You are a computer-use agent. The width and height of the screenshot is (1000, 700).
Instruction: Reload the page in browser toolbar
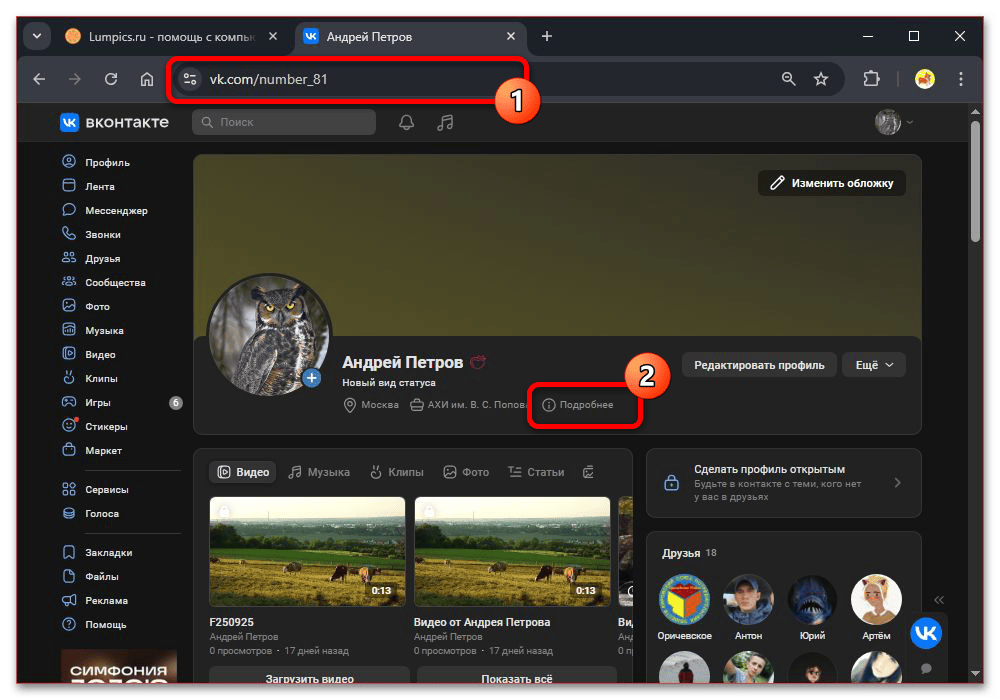pos(111,79)
